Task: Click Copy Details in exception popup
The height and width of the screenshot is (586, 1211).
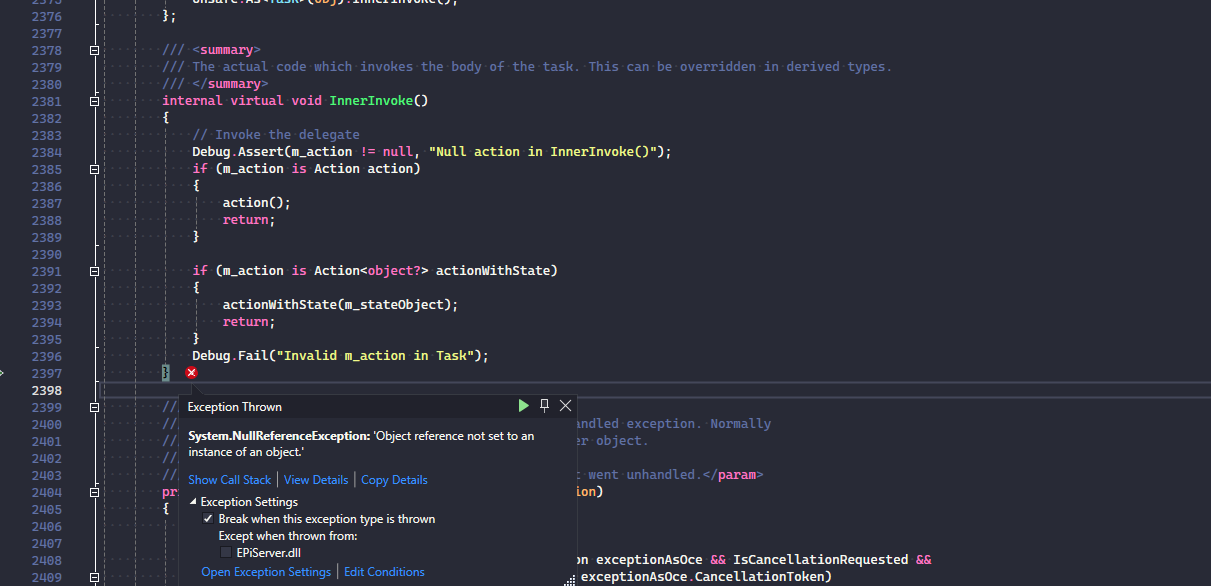Action: pyautogui.click(x=394, y=480)
